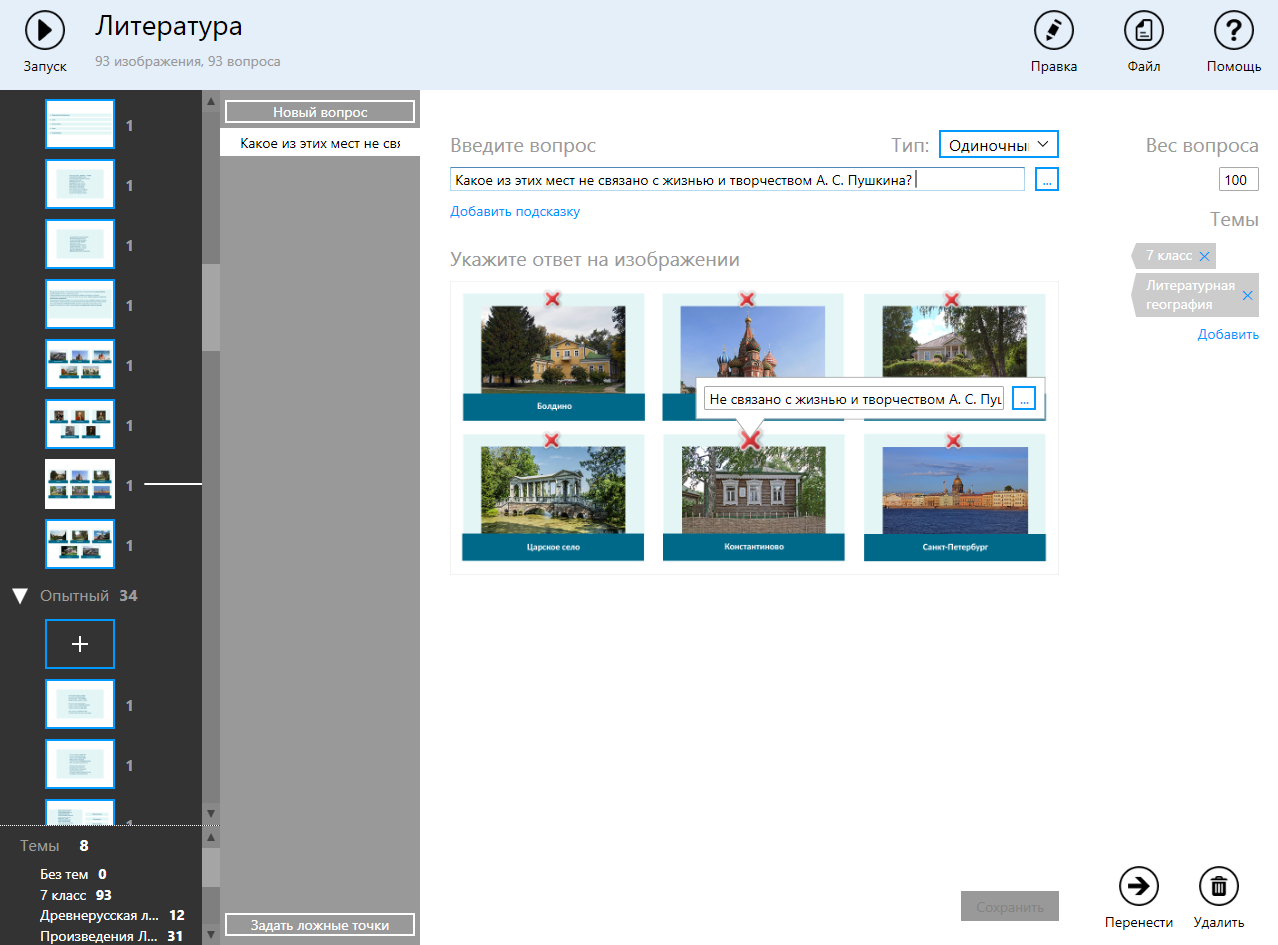Add a new slide with plus thumbnail

80,645
